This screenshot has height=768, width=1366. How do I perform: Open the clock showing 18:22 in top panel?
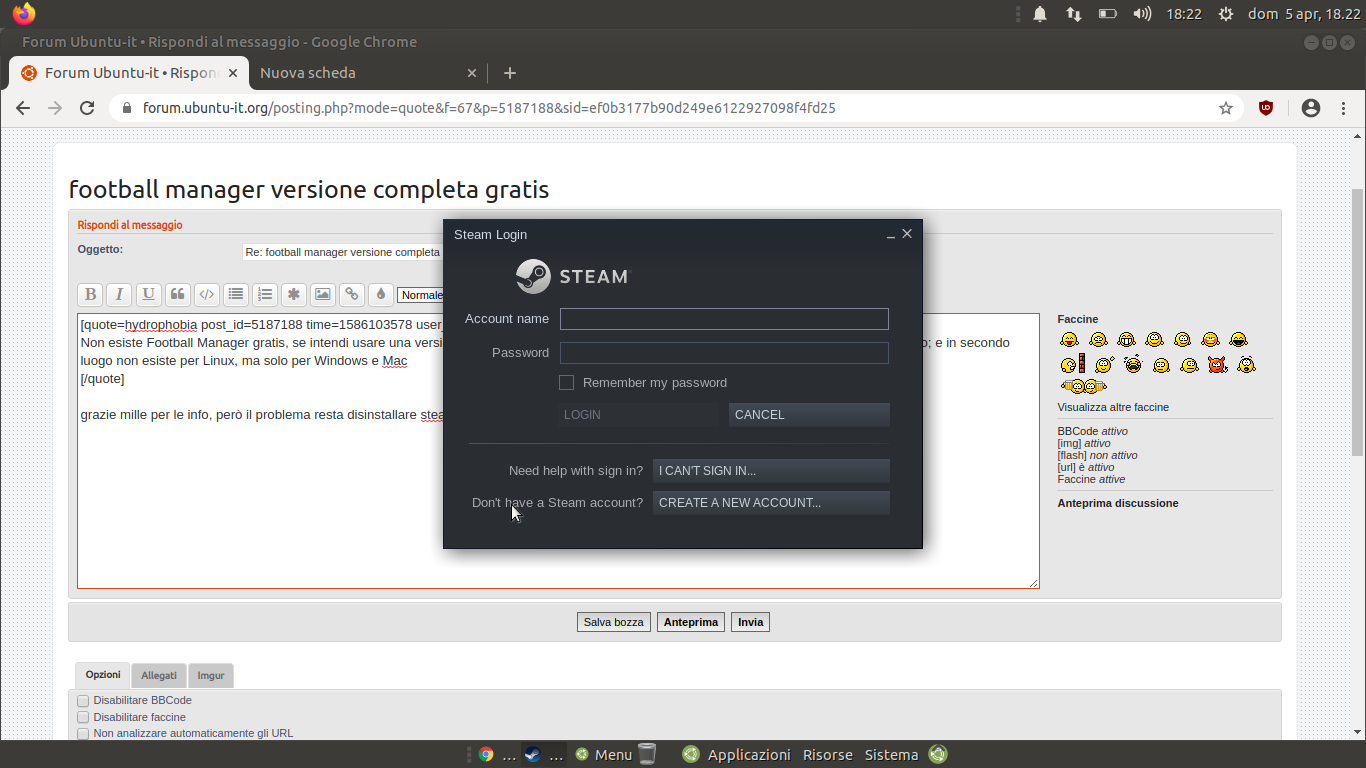(1183, 14)
